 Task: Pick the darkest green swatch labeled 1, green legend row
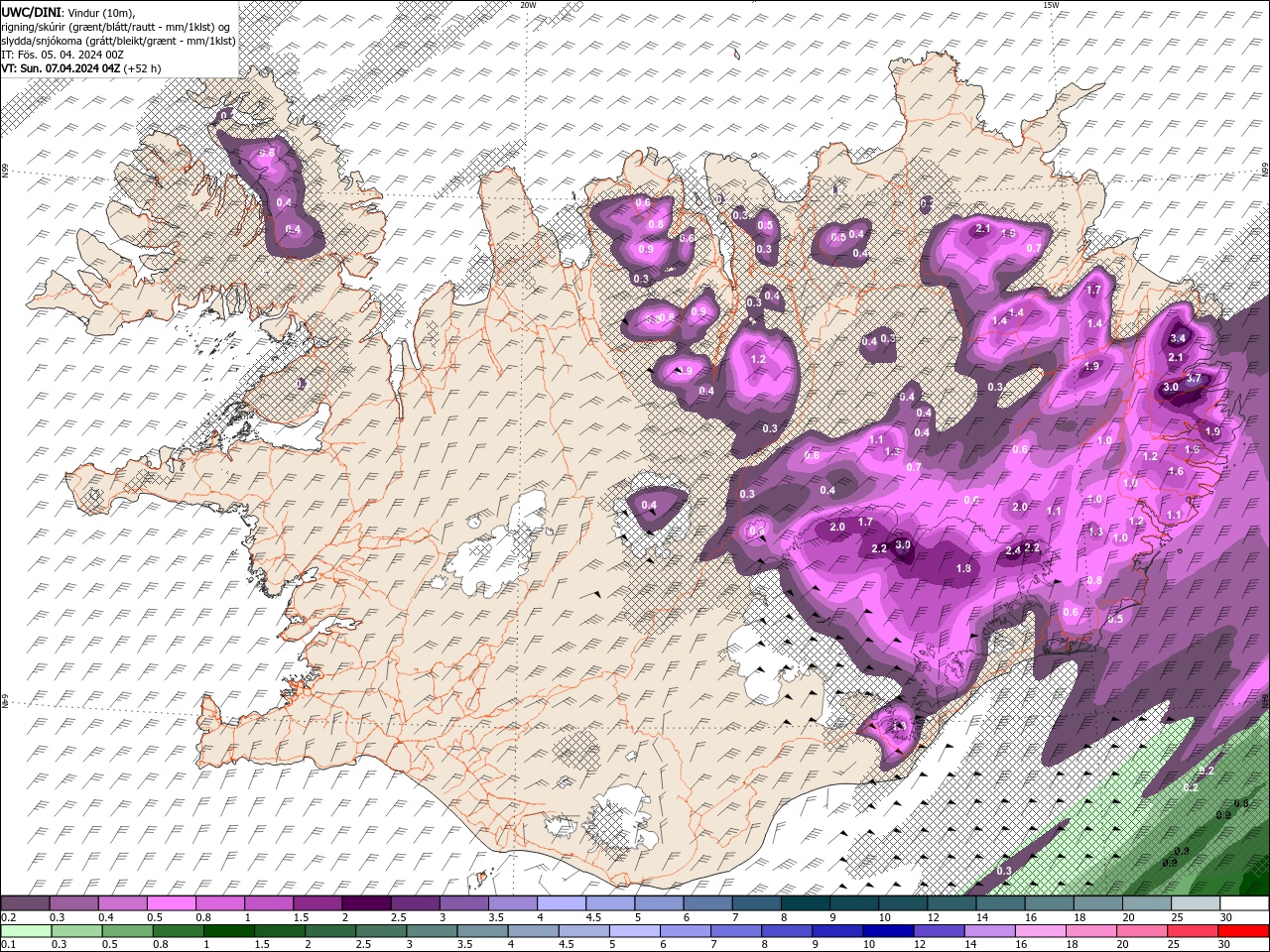pyautogui.click(x=229, y=930)
